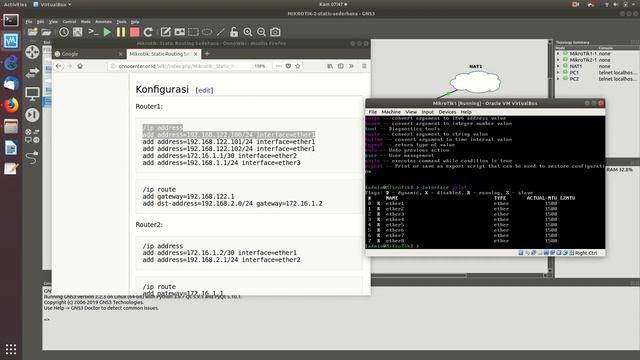Open the Input menu in VirtualBox window
Image resolution: width=640 pixels, height=360 pixels.
coord(428,112)
